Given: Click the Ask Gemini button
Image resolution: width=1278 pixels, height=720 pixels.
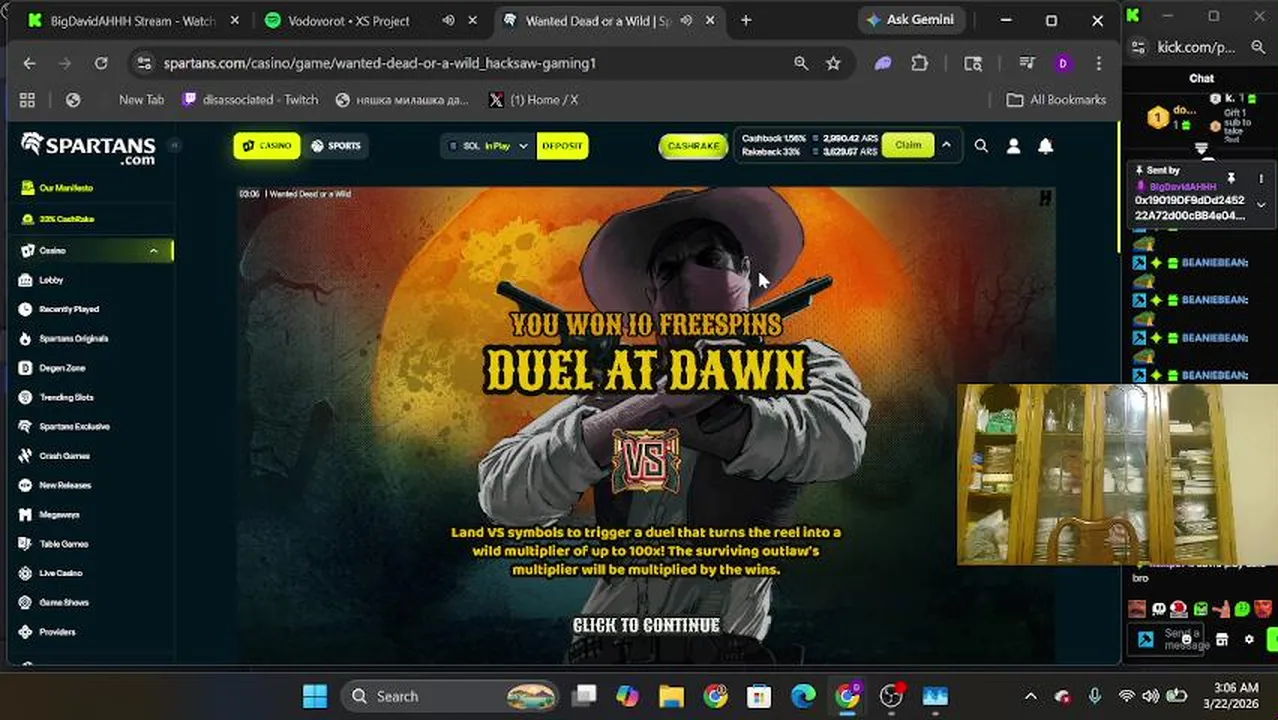Looking at the screenshot, I should click(910, 20).
